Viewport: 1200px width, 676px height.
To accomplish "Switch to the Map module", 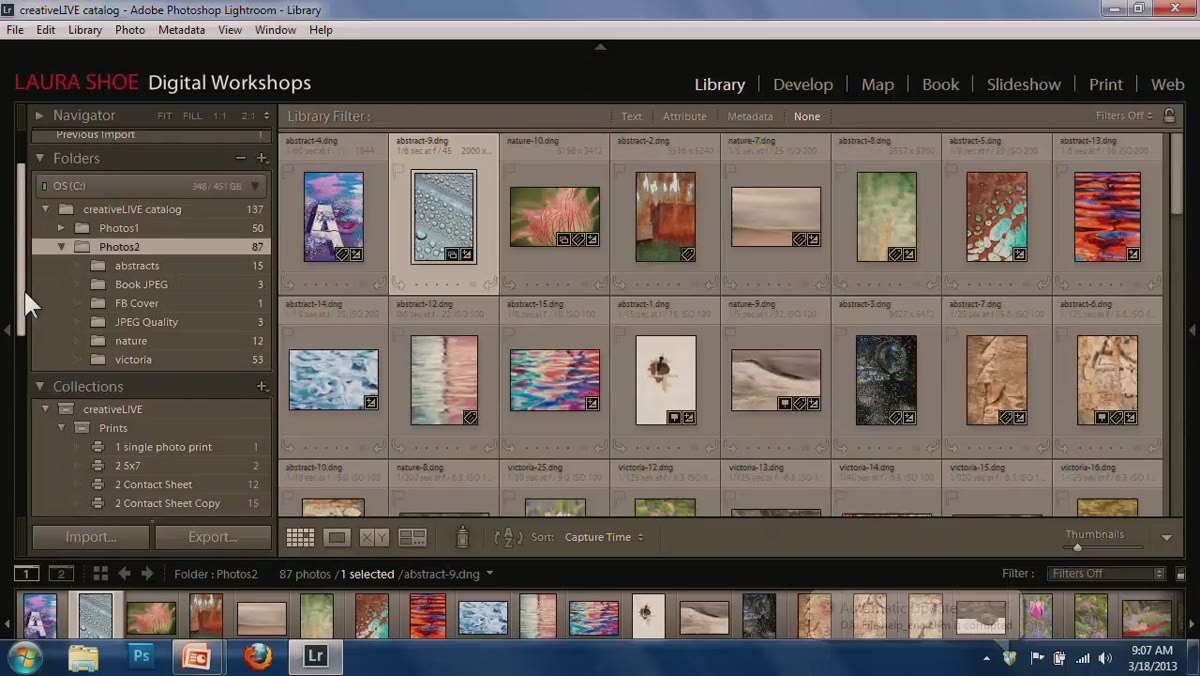I will (x=877, y=85).
